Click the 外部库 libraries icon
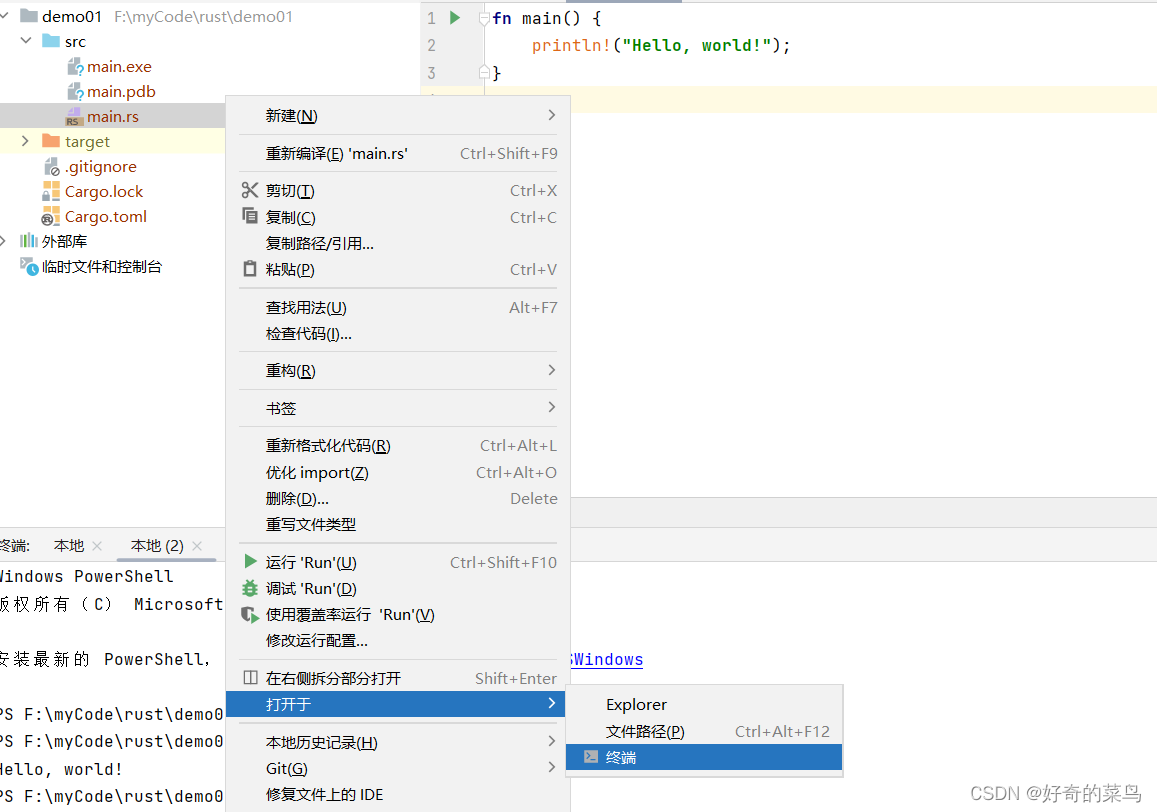Viewport: 1157px width, 812px height. pos(30,241)
